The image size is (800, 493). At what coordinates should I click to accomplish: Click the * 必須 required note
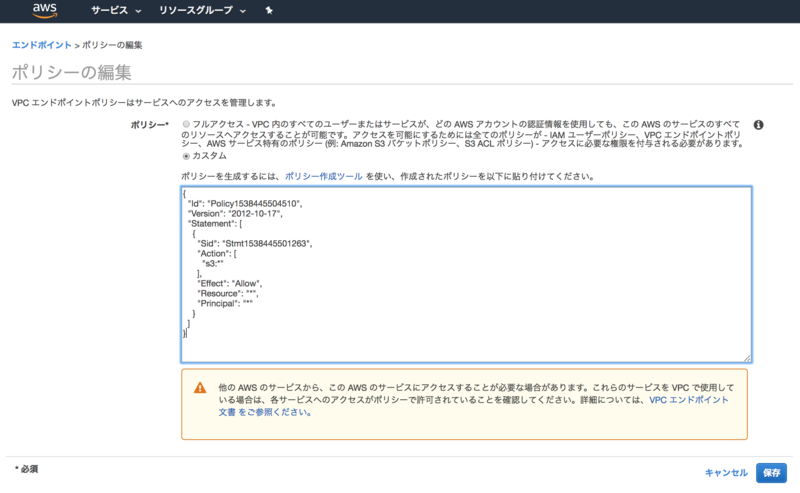(x=26, y=469)
